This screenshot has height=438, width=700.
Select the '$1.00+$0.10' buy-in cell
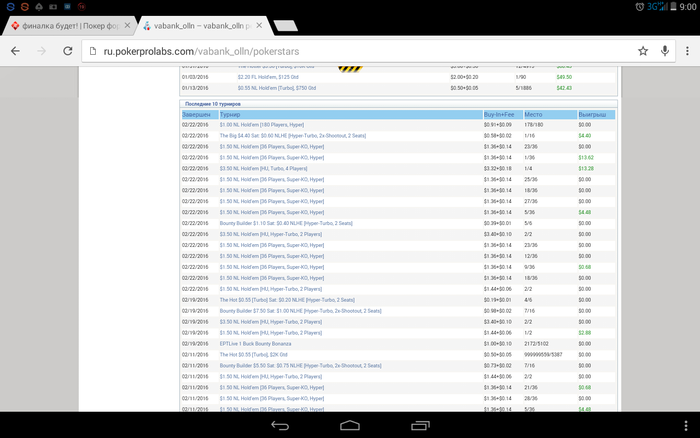498,344
